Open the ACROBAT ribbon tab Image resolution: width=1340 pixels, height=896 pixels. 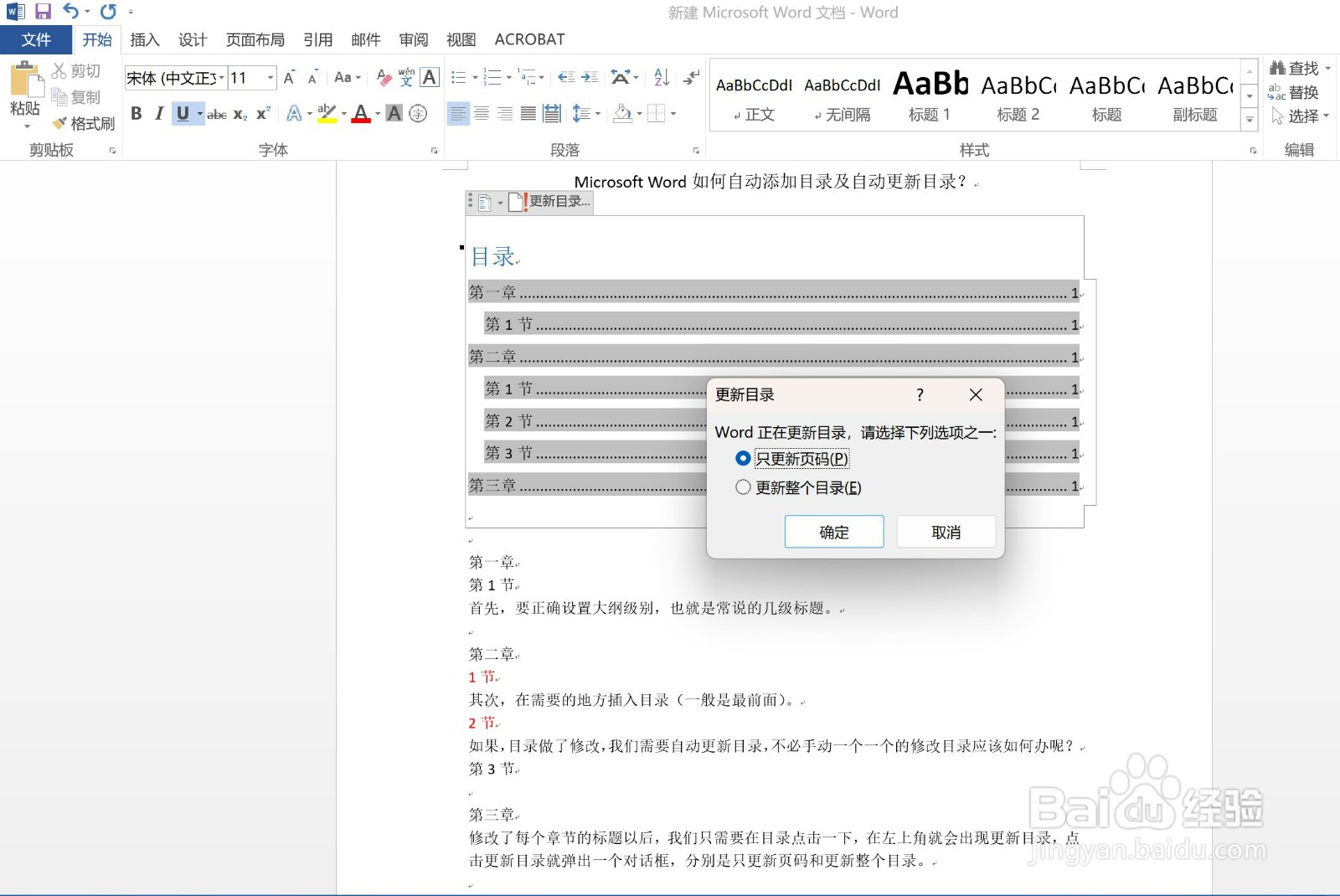click(528, 39)
